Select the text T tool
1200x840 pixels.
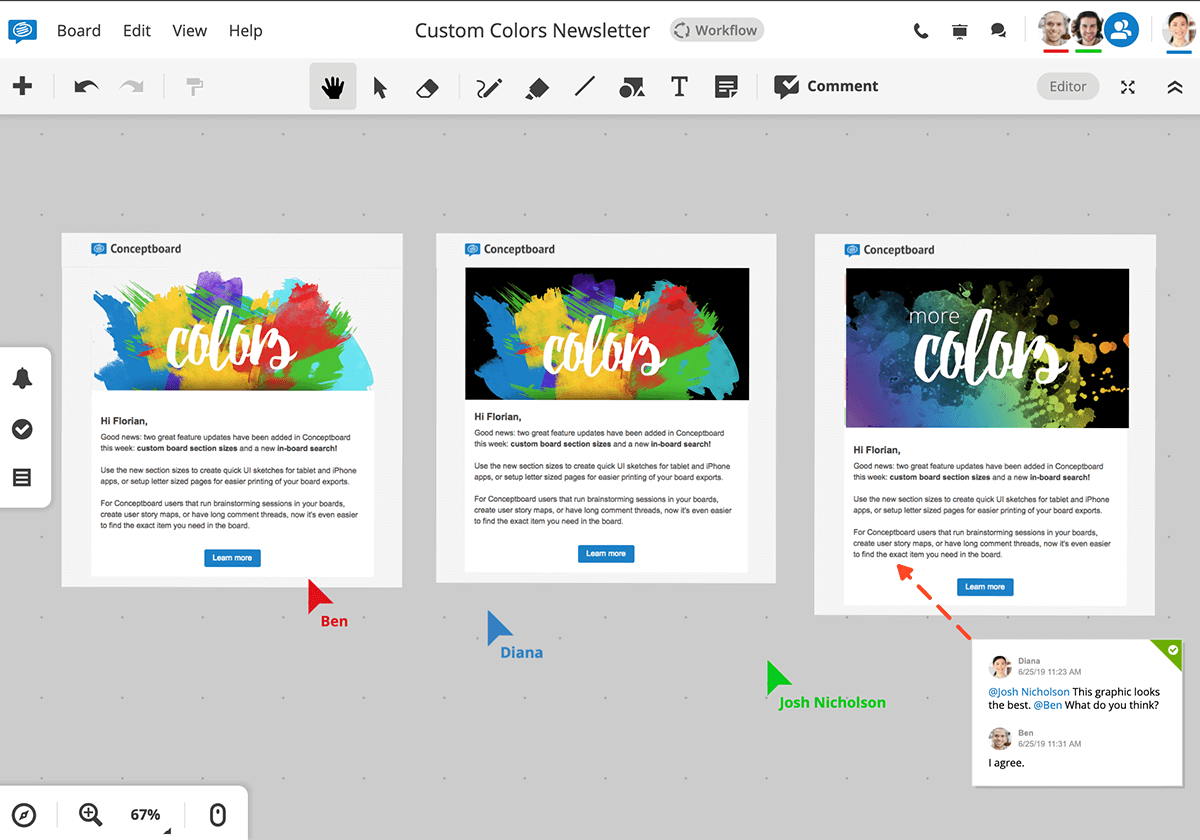(x=679, y=87)
